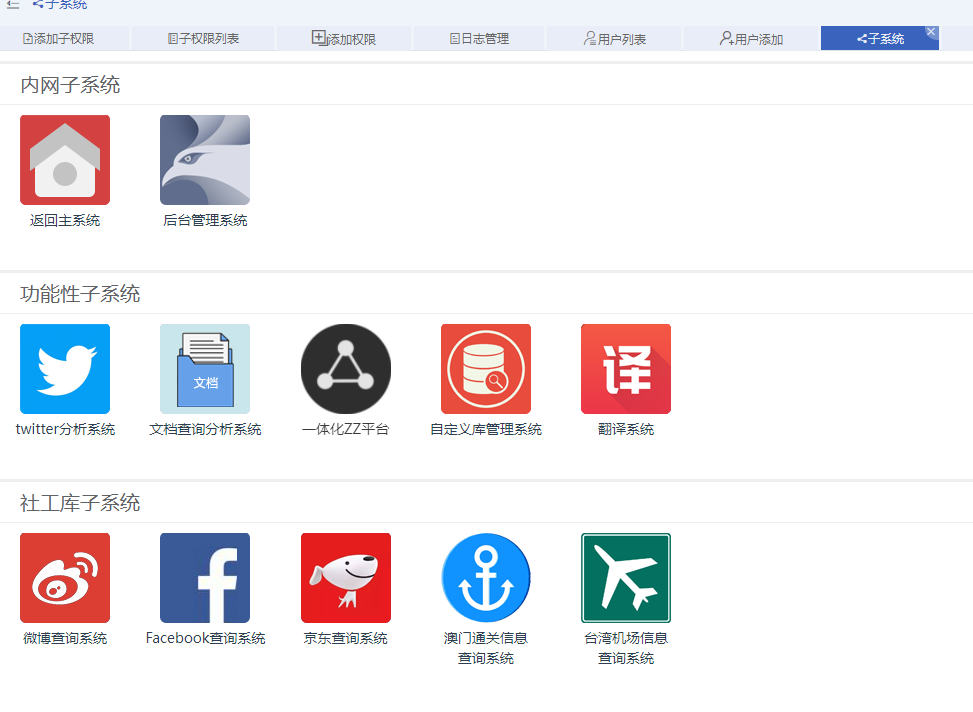Launch the 翻译系统 red icon
The image size is (973, 712).
coord(626,369)
